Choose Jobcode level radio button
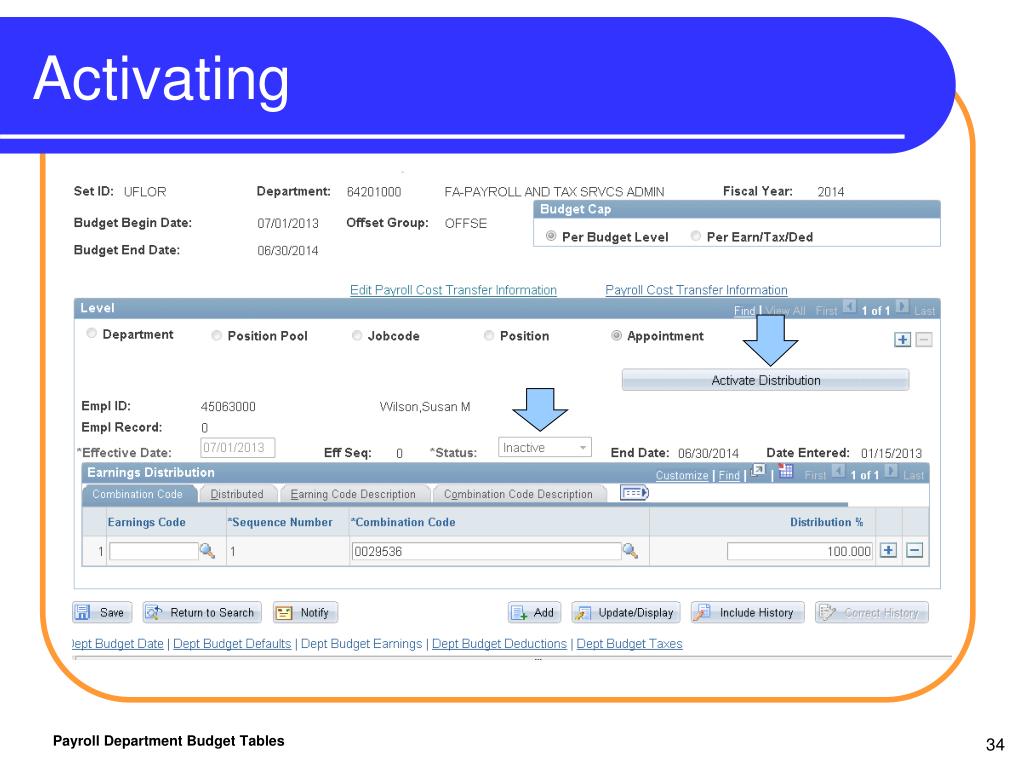The width and height of the screenshot is (1024, 768). (357, 335)
